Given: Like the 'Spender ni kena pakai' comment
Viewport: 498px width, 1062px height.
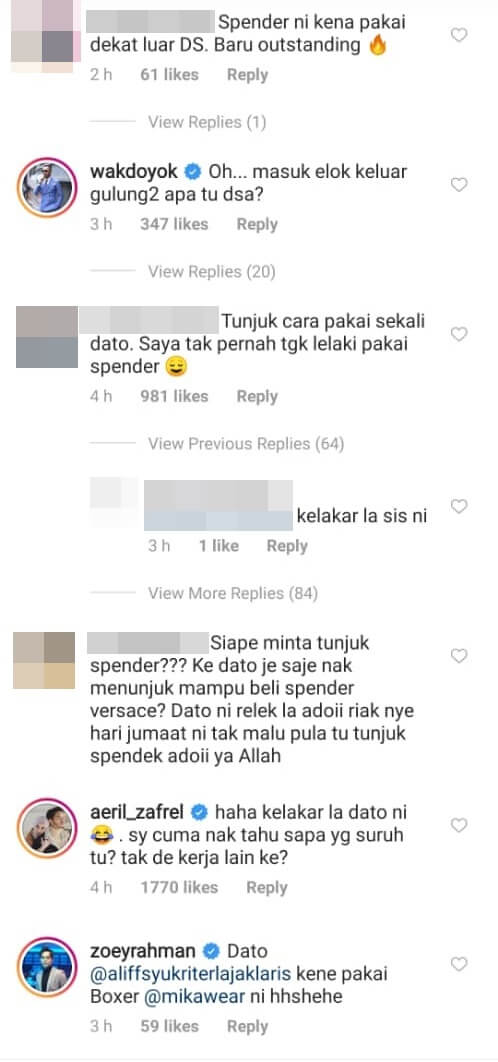Looking at the screenshot, I should (459, 35).
